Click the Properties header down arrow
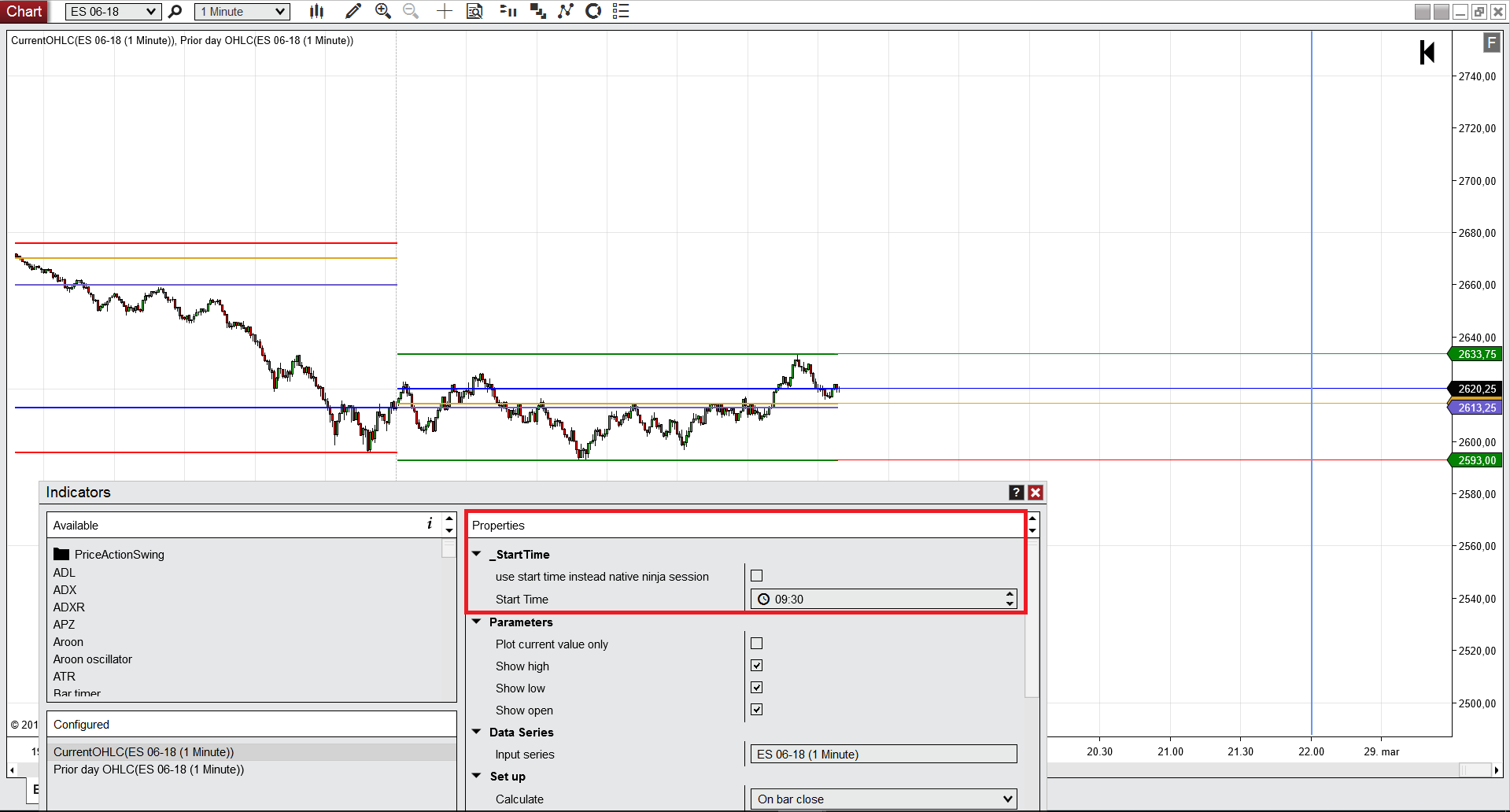 1032,530
